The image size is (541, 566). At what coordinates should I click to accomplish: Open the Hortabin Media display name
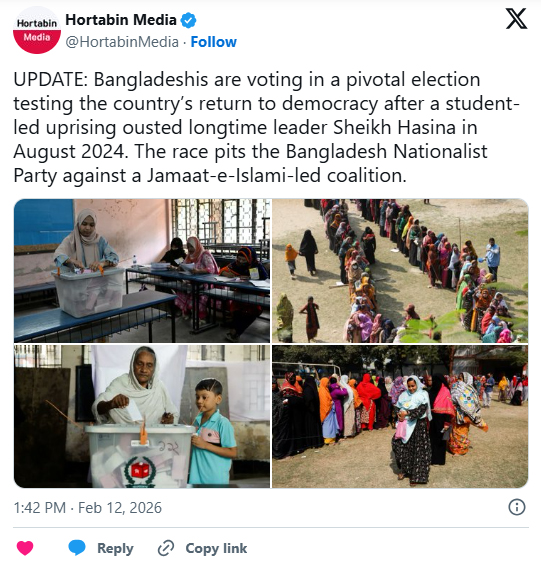(121, 20)
